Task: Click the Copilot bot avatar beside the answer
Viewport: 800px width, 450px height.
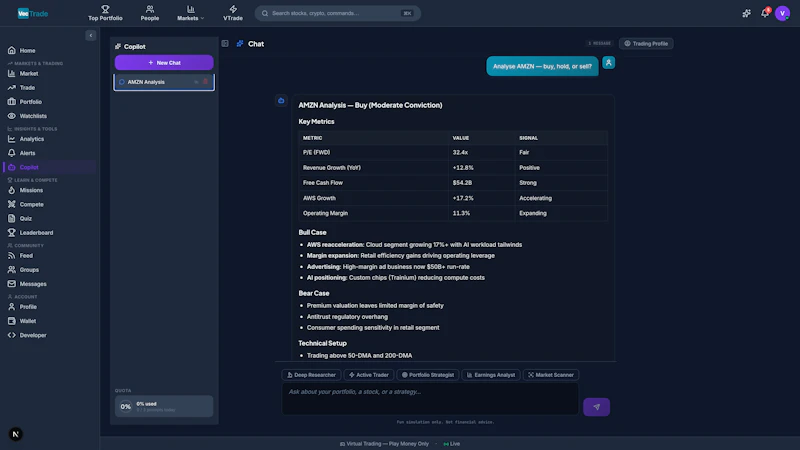Action: tap(281, 101)
